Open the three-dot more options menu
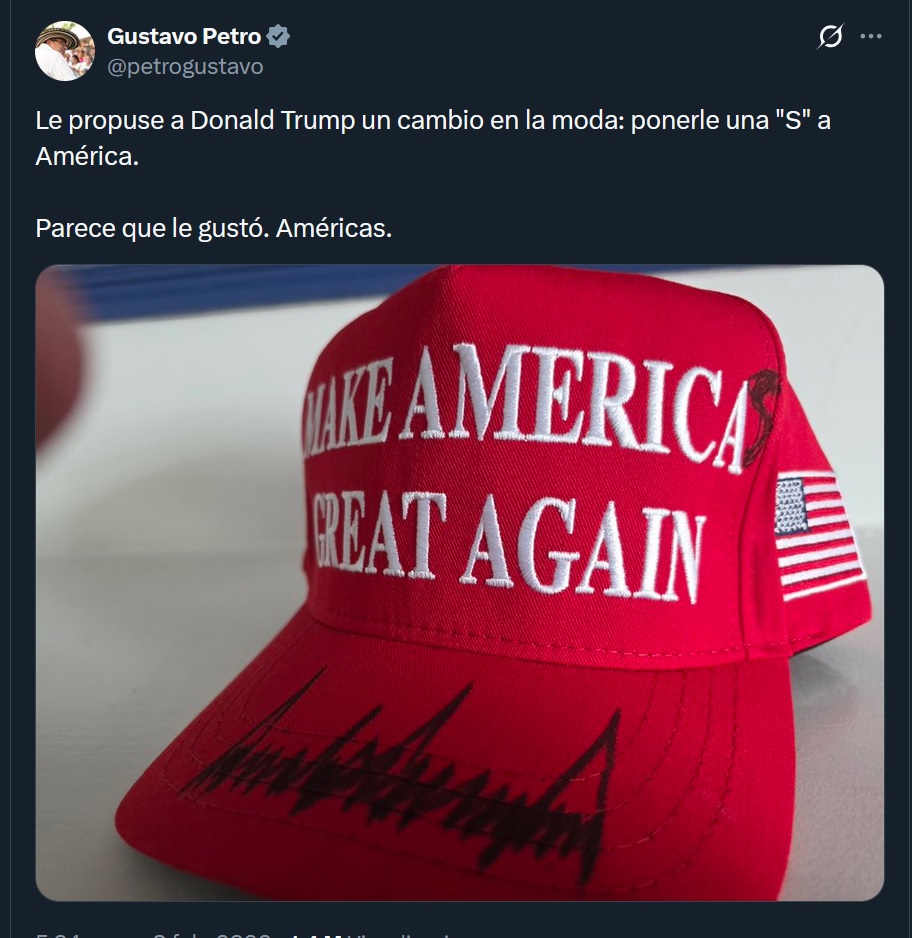This screenshot has width=912, height=938. click(871, 36)
